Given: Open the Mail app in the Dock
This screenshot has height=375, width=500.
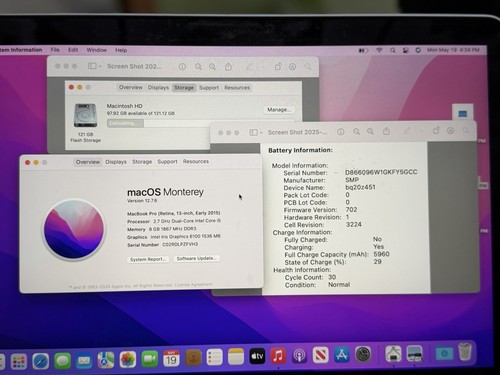Looking at the screenshot, I should click(x=84, y=361).
